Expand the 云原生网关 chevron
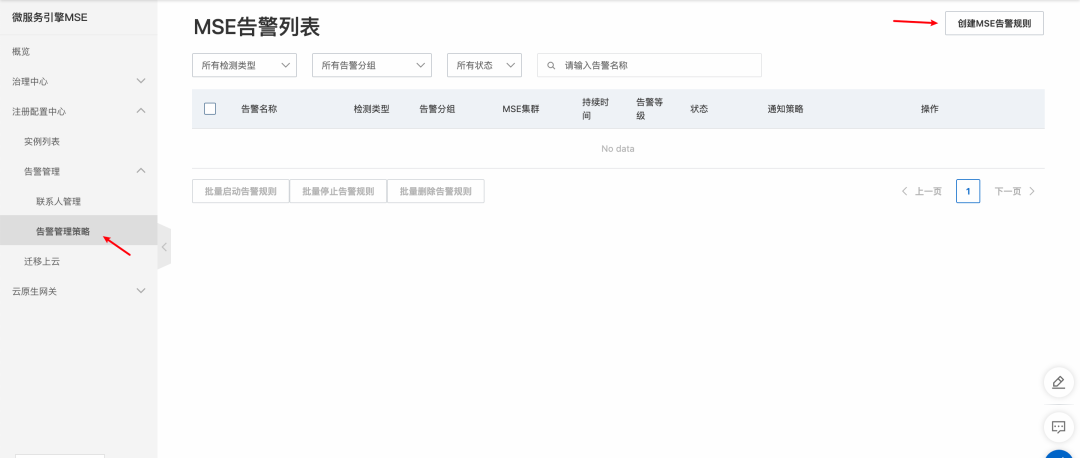 coord(141,291)
